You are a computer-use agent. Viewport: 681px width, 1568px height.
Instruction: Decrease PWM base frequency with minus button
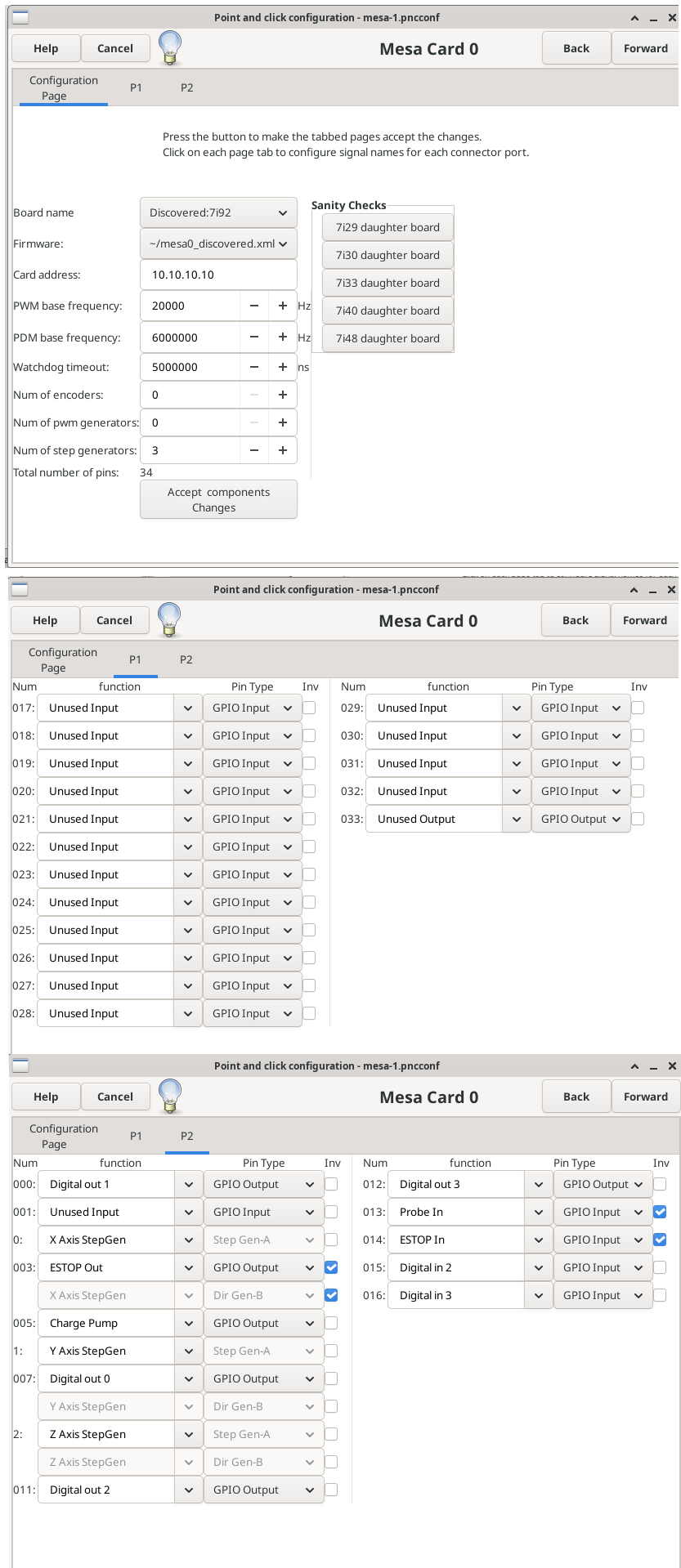coord(254,306)
